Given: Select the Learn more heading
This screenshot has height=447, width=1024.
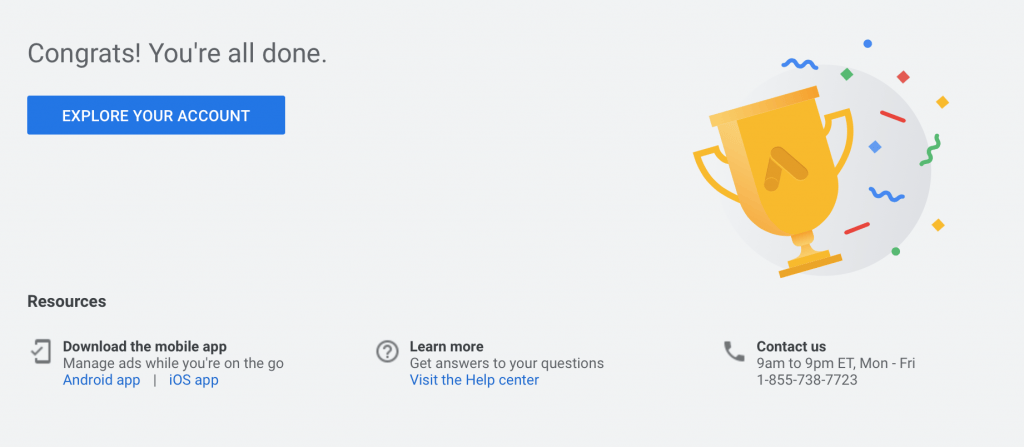Looking at the screenshot, I should (x=446, y=346).
